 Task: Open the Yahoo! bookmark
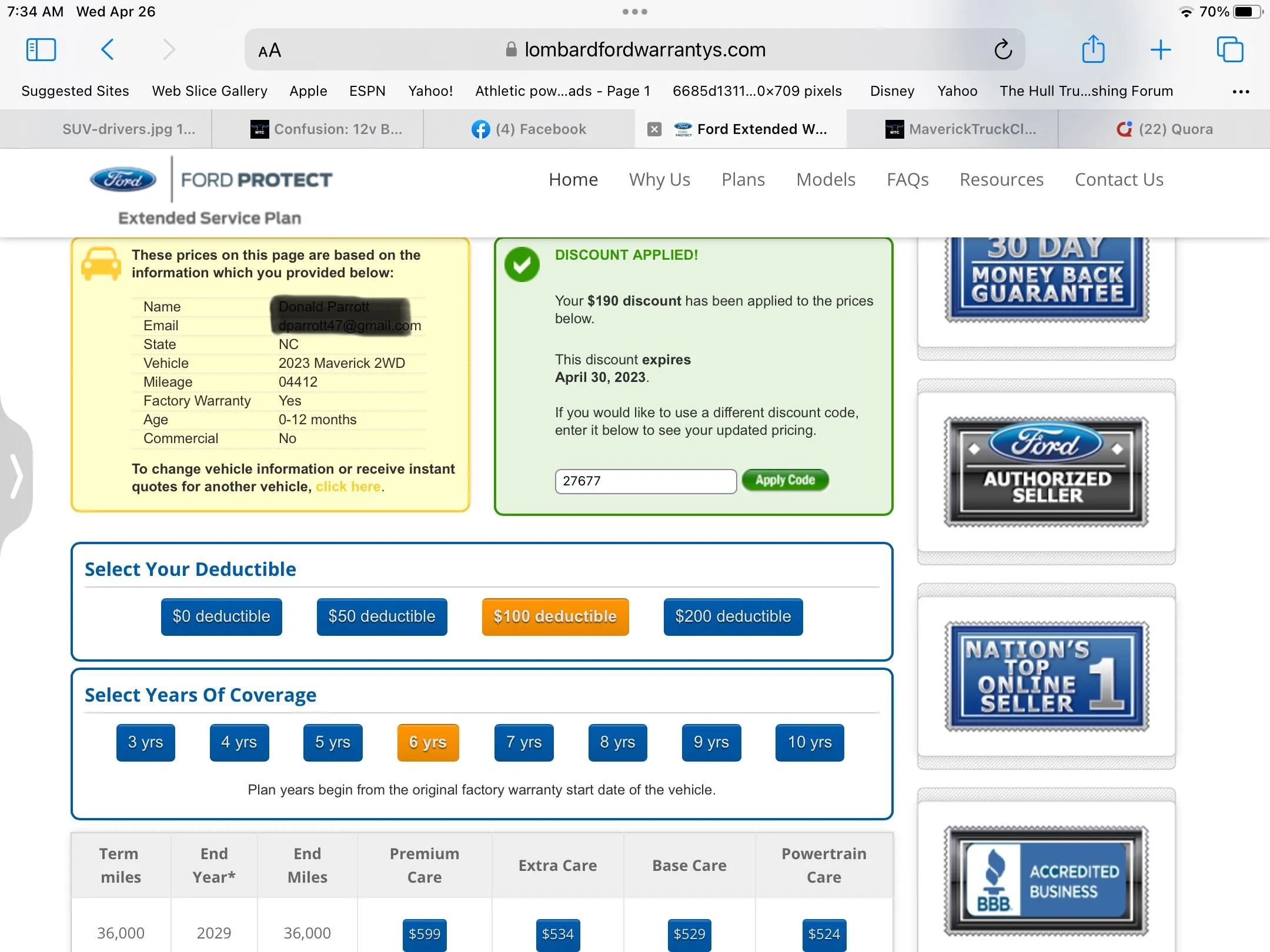(x=430, y=91)
